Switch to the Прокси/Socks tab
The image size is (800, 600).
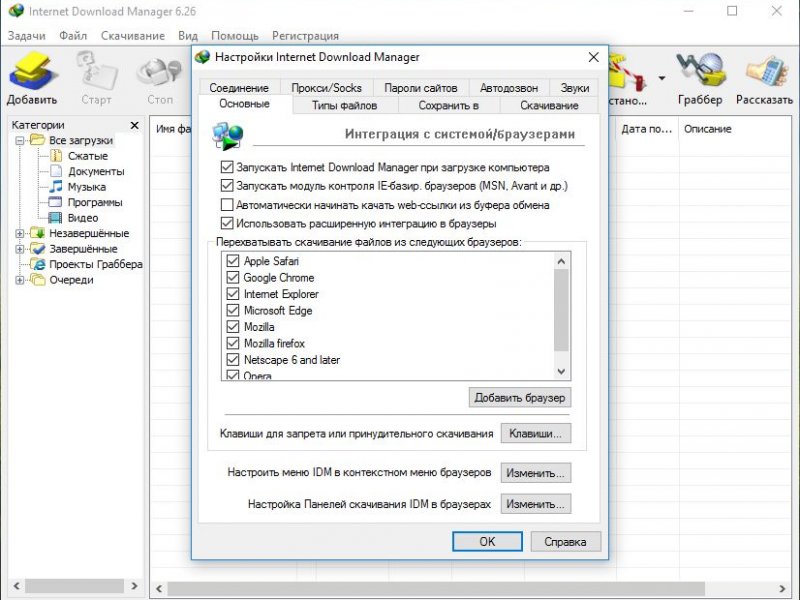click(327, 88)
